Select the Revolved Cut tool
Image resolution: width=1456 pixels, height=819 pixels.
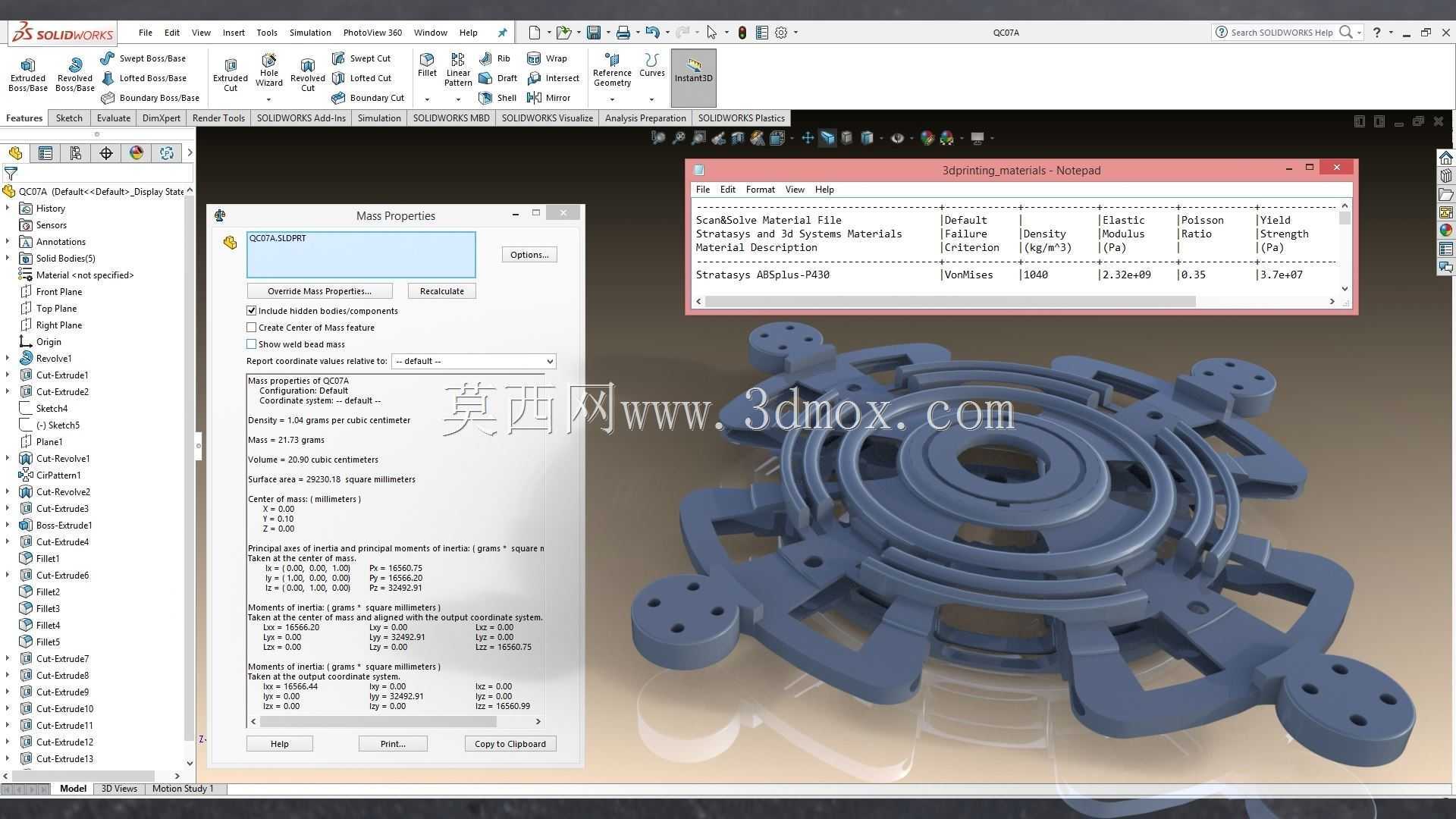307,74
